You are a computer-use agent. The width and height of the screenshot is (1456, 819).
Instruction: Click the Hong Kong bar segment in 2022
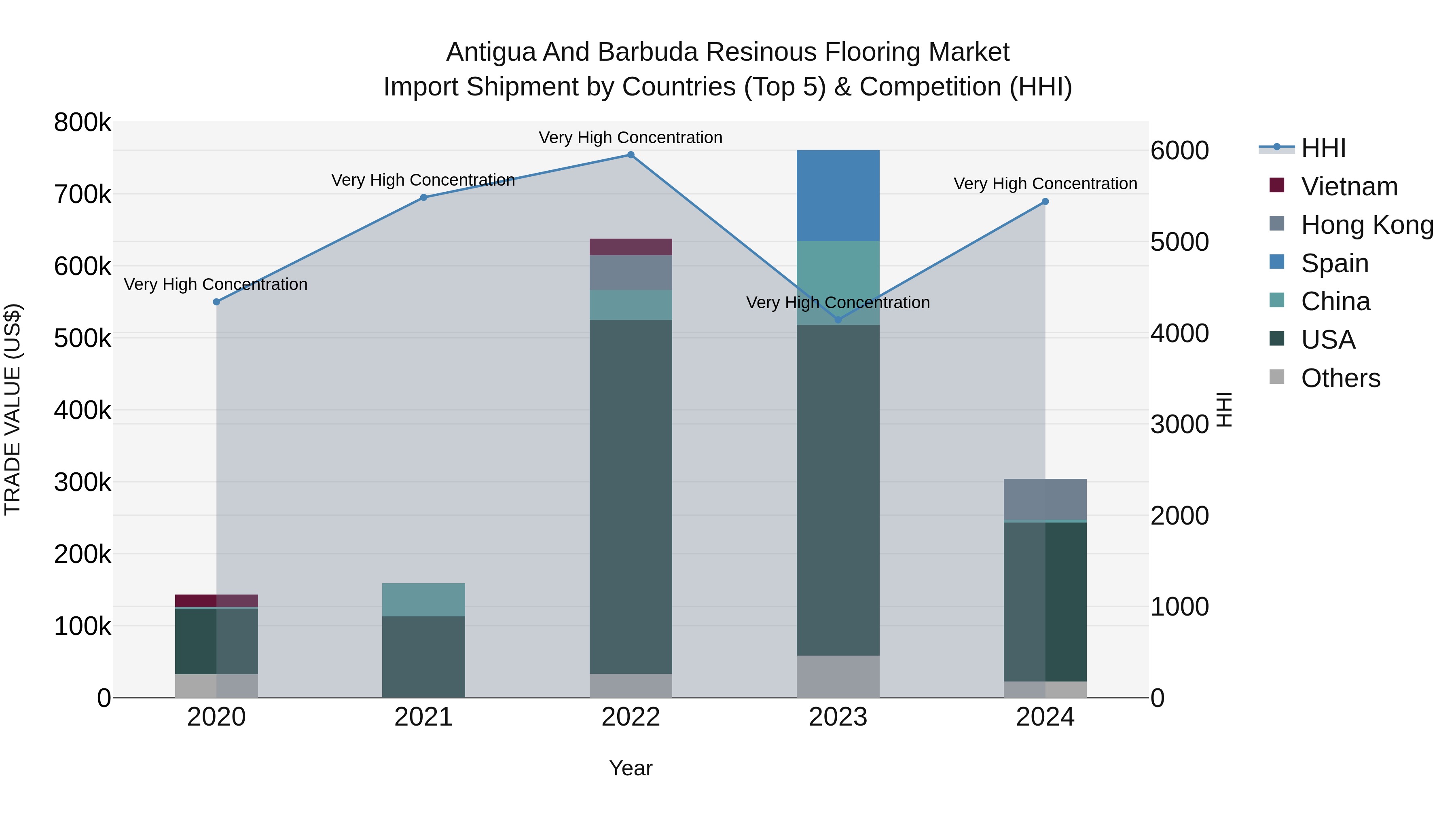[631, 273]
